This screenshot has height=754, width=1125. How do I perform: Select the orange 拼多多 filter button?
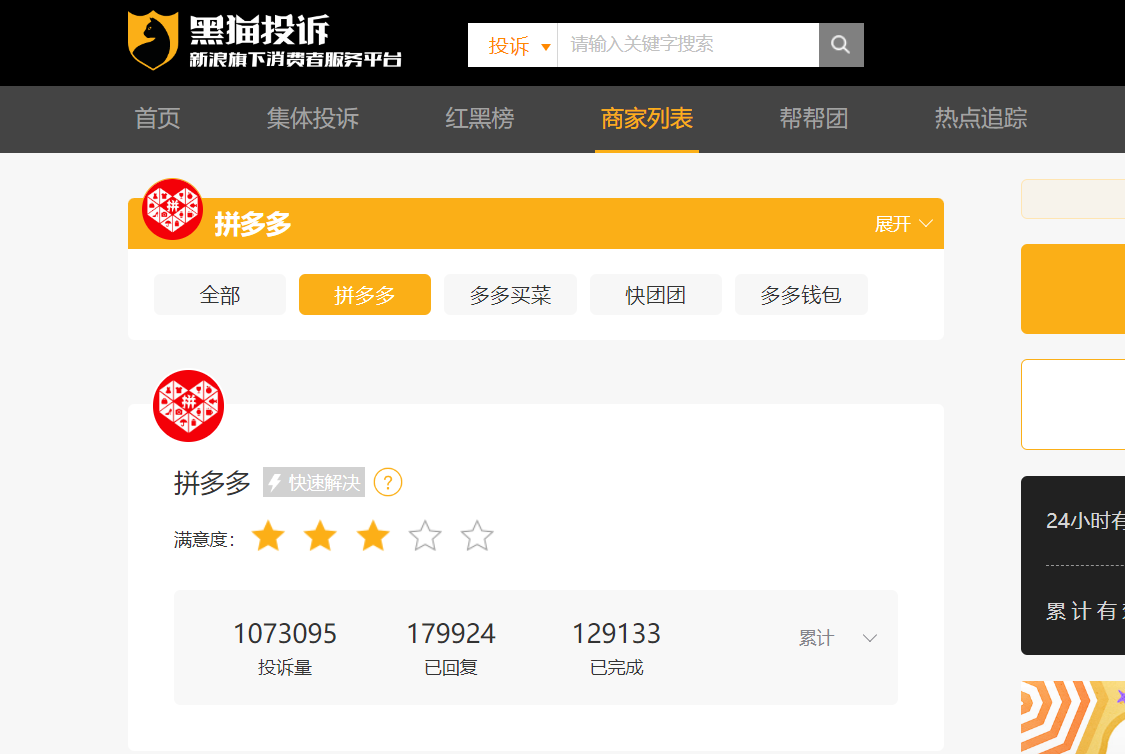pyautogui.click(x=364, y=295)
